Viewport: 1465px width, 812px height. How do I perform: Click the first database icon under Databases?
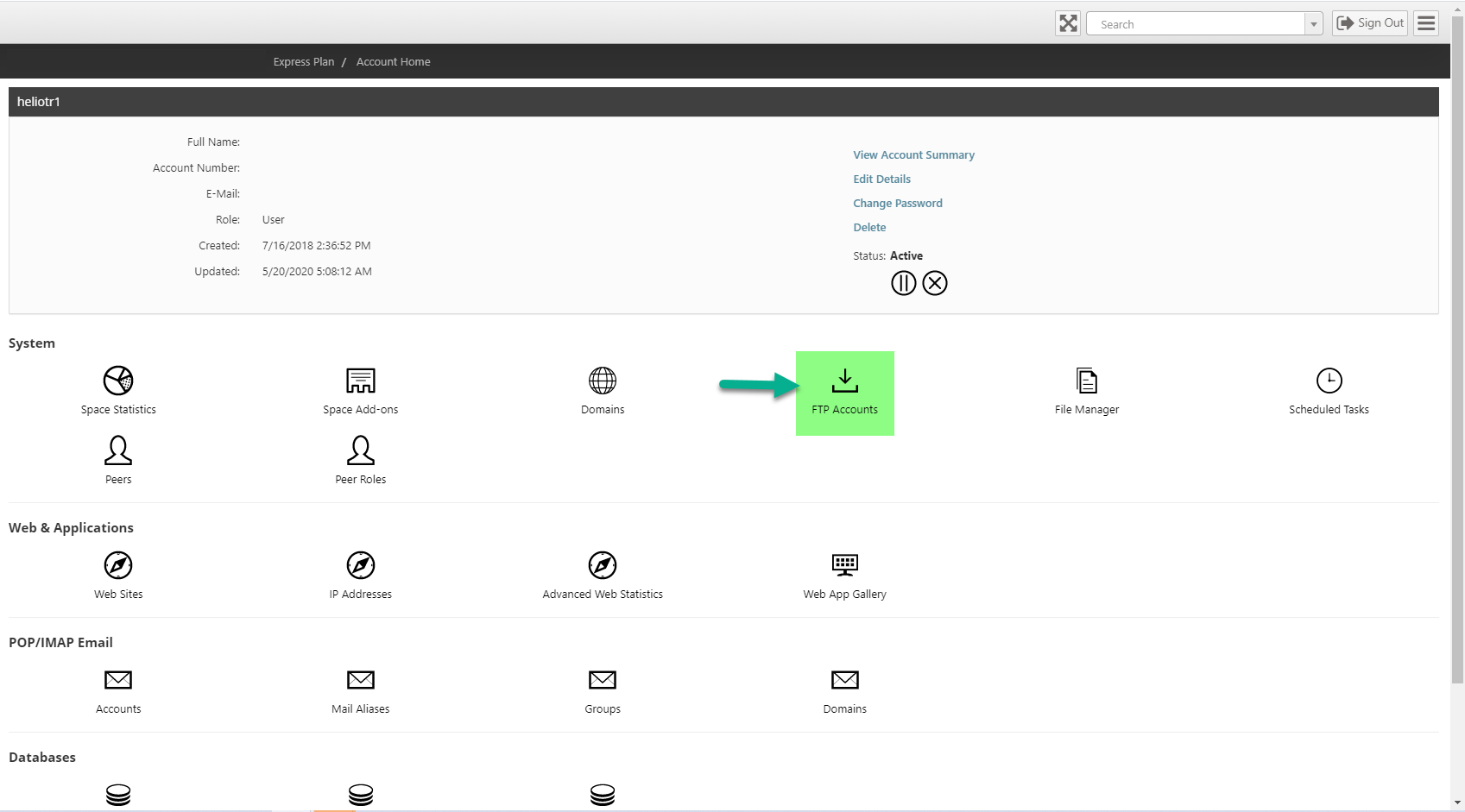(118, 795)
